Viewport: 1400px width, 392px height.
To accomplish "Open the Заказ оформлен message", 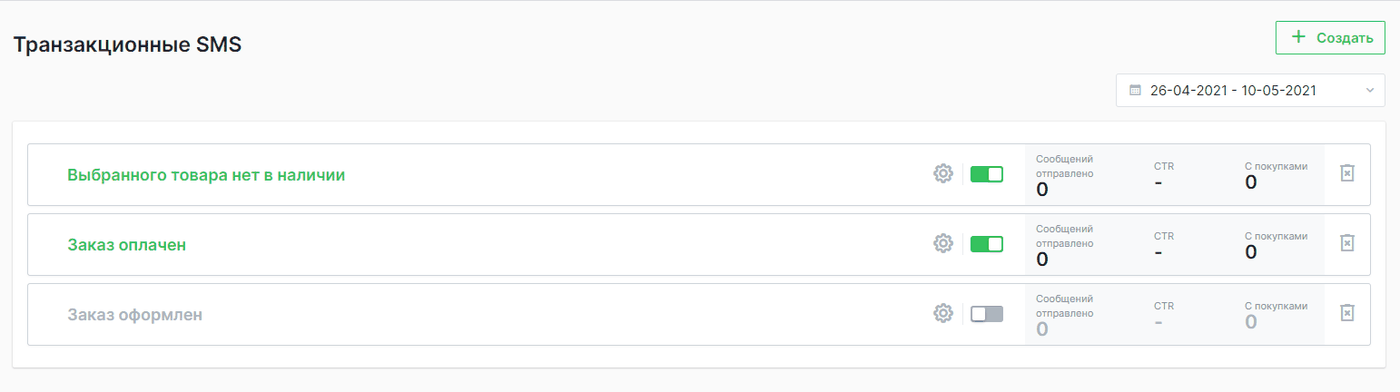I will [x=135, y=313].
